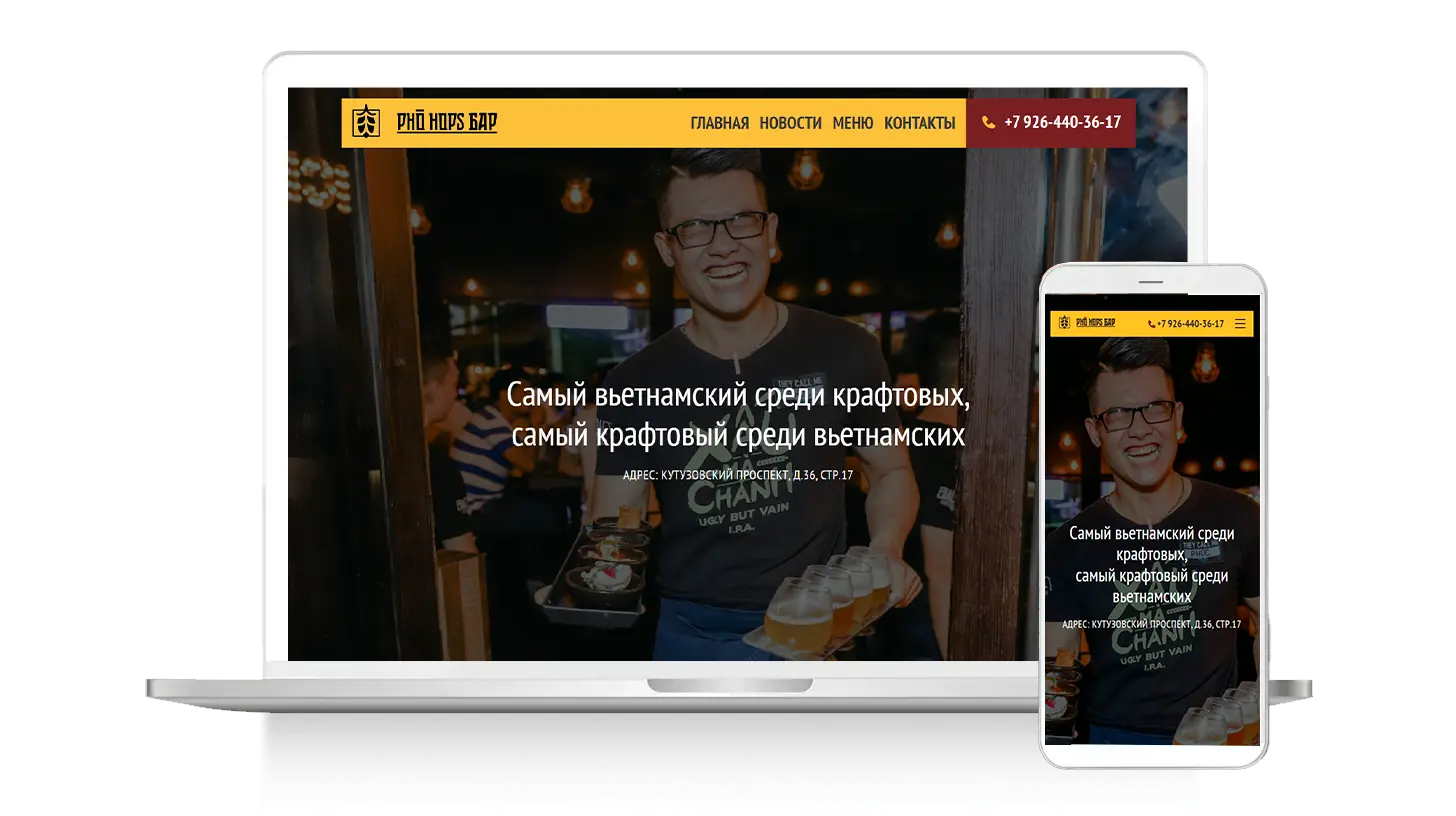This screenshot has height=816, width=1456.
Task: Tap the headline text on the smartphone screen
Action: [1151, 564]
